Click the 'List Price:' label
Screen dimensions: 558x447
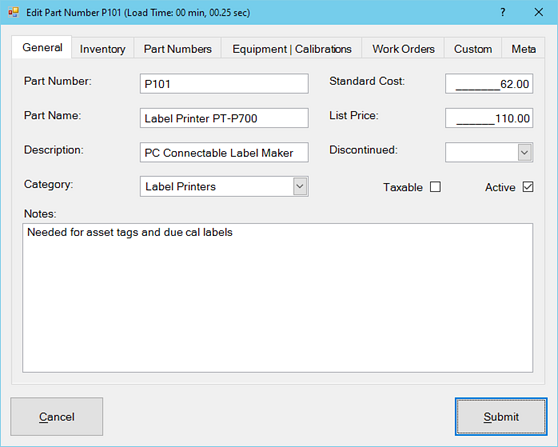click(354, 115)
